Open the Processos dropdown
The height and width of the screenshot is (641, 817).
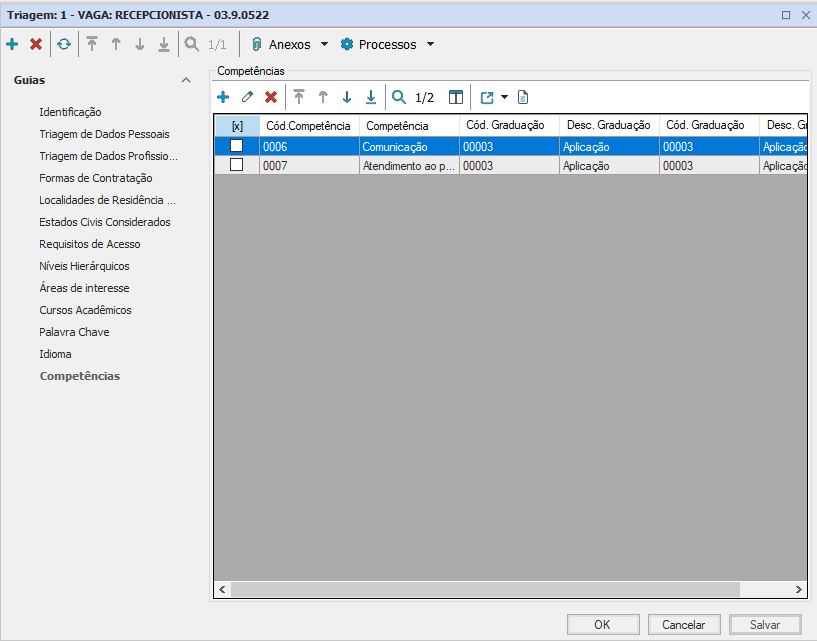pos(388,44)
